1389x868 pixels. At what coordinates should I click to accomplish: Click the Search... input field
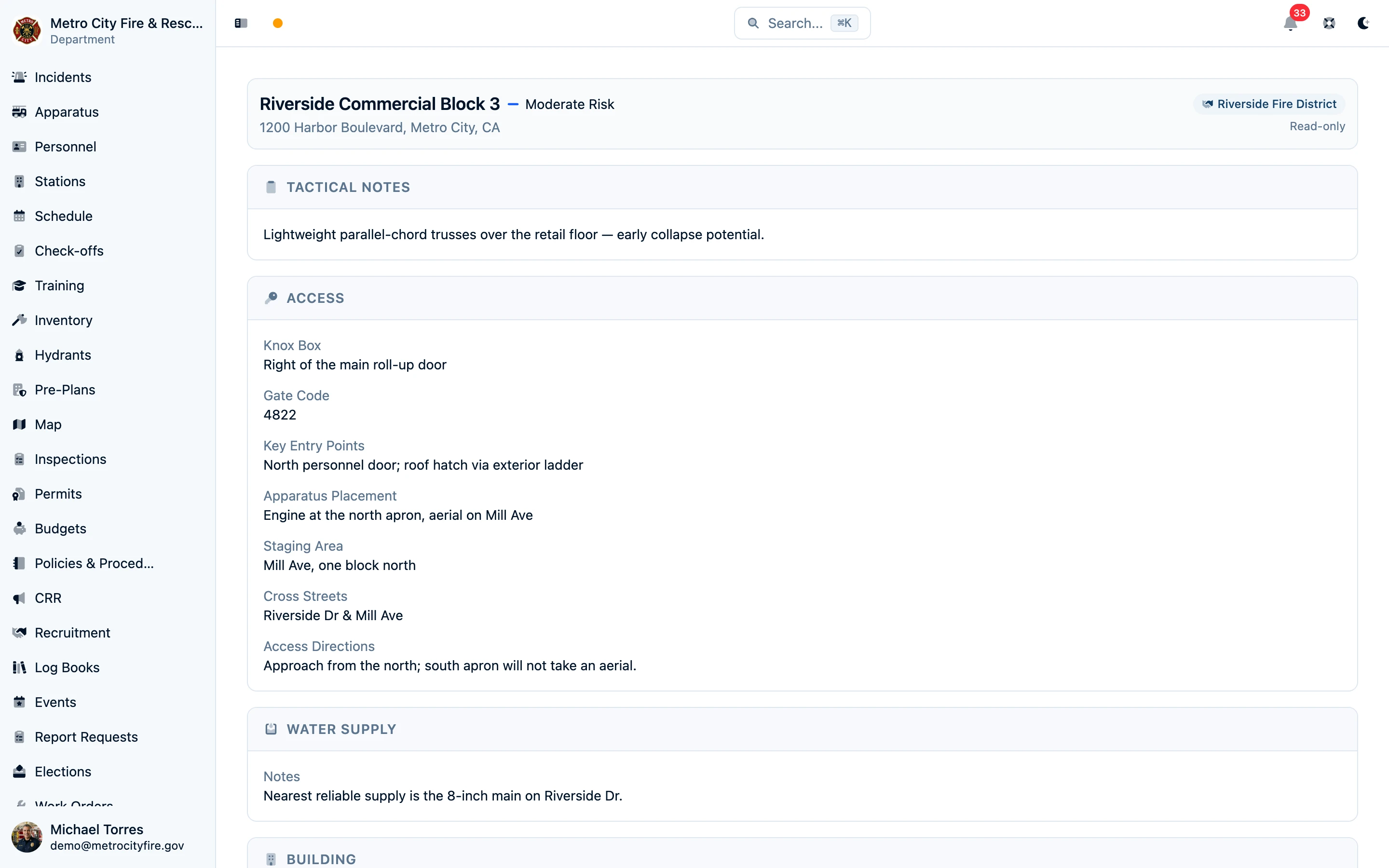click(802, 23)
